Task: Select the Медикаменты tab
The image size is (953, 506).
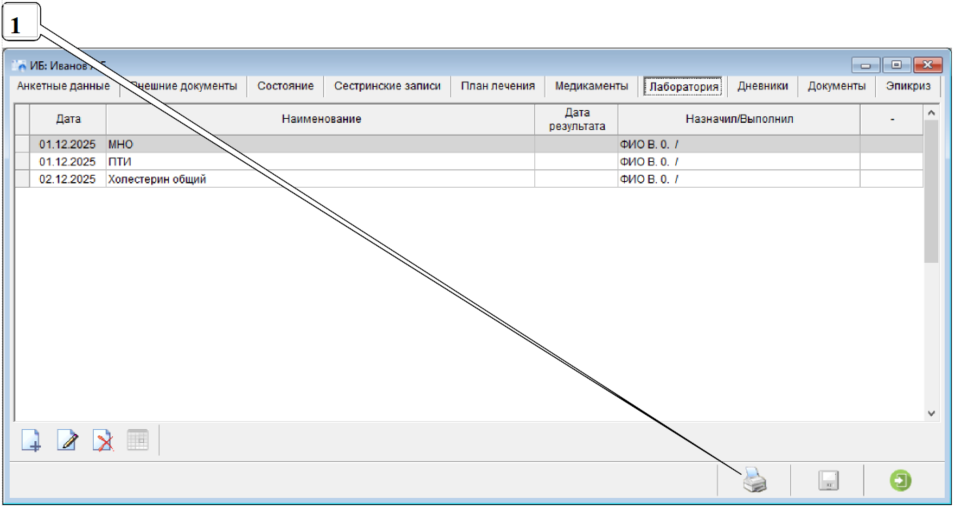Action: click(x=591, y=87)
